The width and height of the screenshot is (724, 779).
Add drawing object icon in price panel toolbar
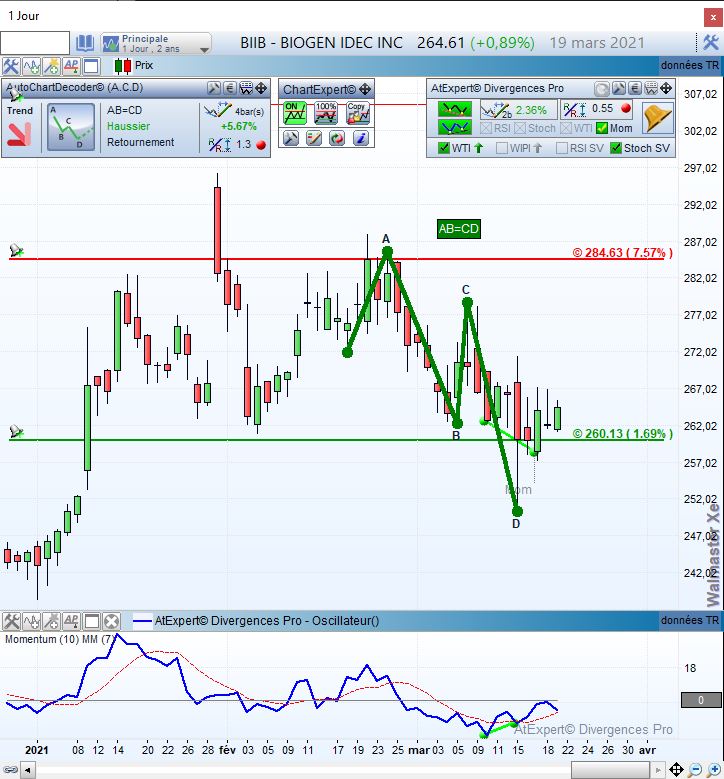point(51,66)
